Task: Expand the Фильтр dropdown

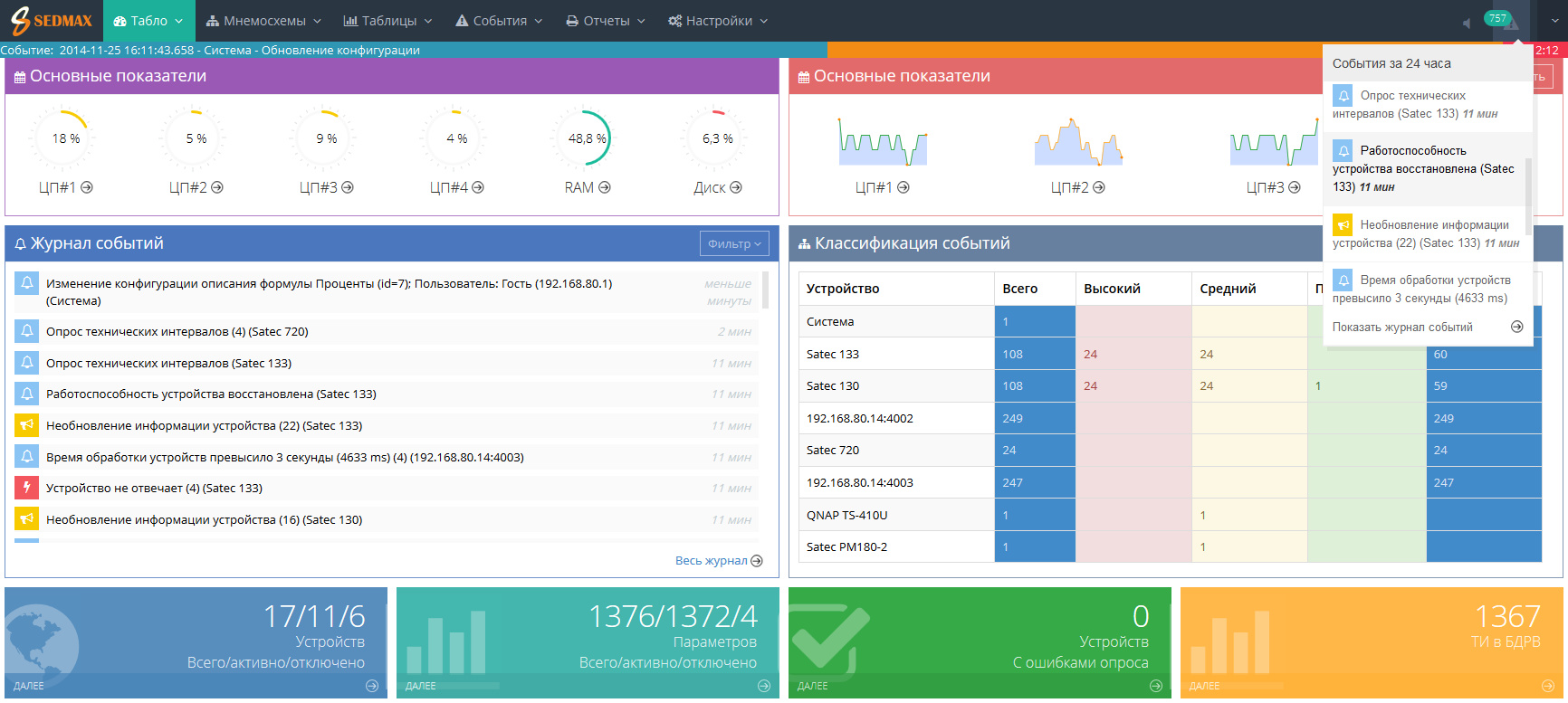Action: pyautogui.click(x=734, y=243)
